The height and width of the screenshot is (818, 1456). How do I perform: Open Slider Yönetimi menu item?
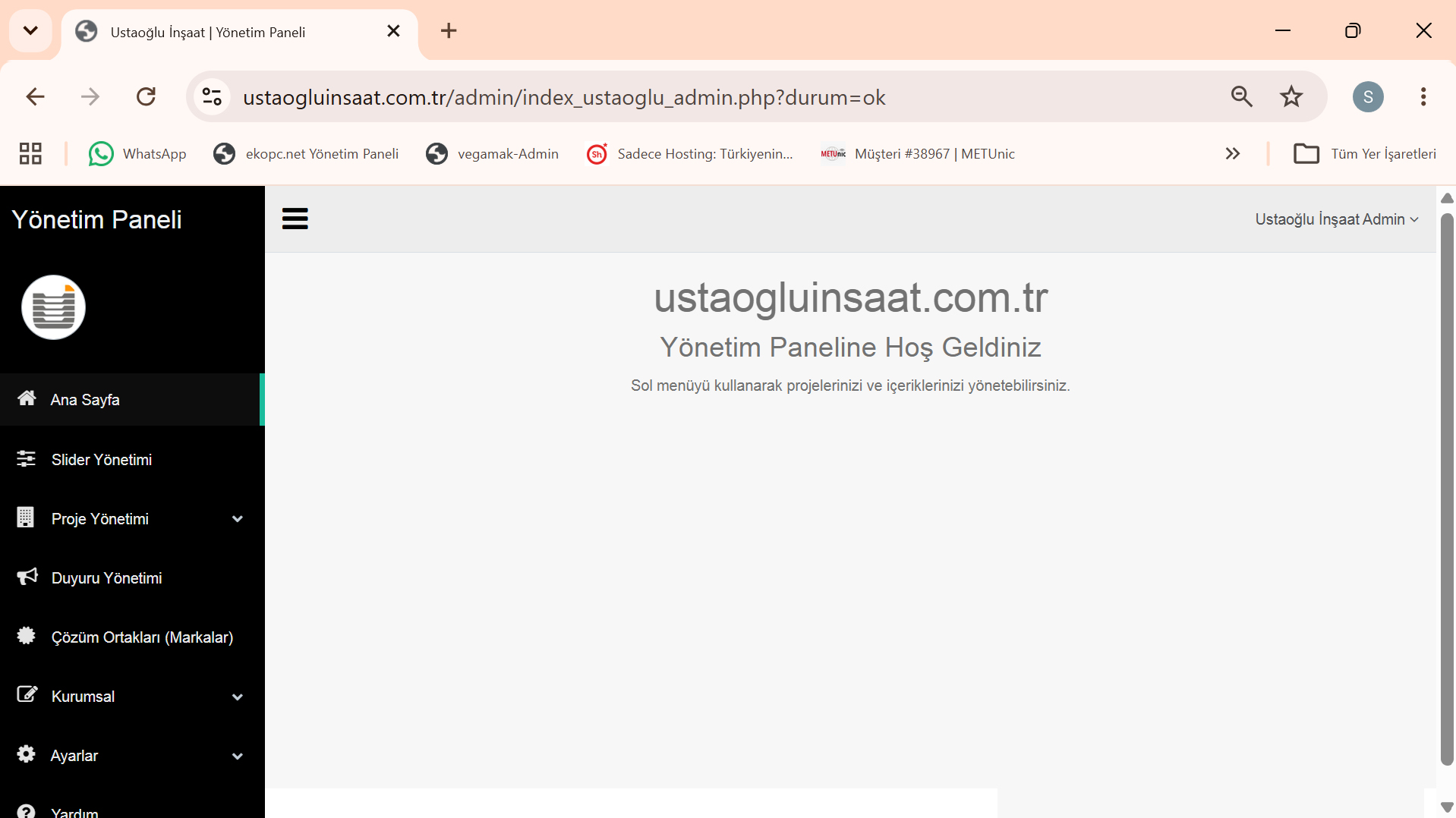(x=132, y=459)
